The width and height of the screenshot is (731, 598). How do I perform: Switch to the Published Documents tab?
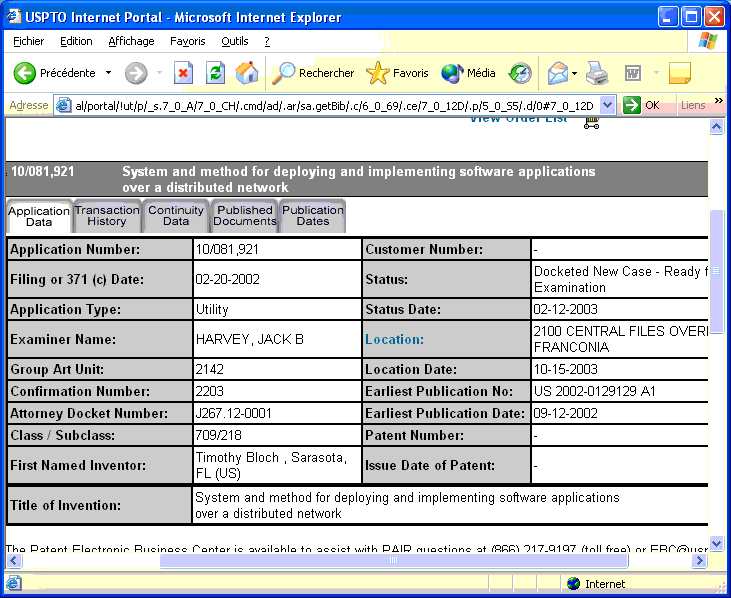tap(245, 216)
